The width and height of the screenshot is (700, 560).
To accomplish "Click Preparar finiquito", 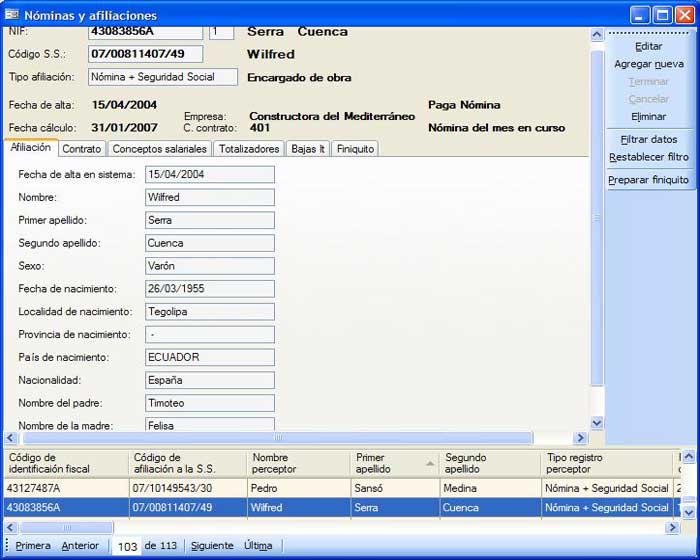I will 648,180.
